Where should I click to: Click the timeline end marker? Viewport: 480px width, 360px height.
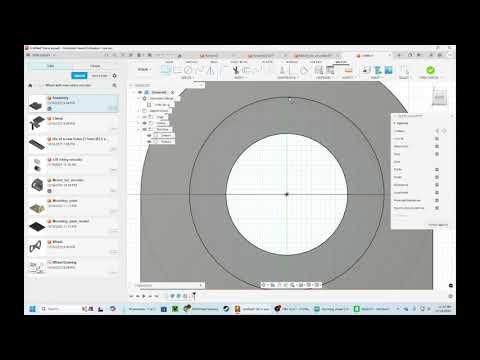click(x=194, y=296)
